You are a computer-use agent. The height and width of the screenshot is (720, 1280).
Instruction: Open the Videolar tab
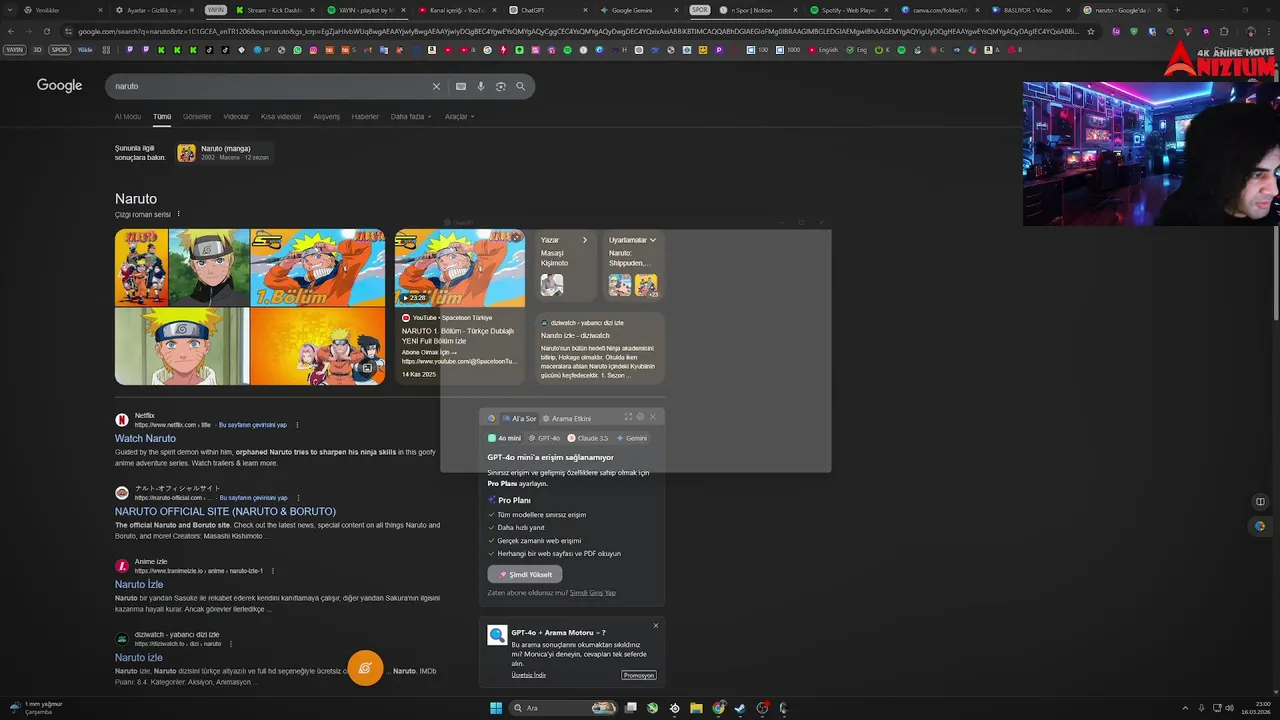(x=236, y=116)
